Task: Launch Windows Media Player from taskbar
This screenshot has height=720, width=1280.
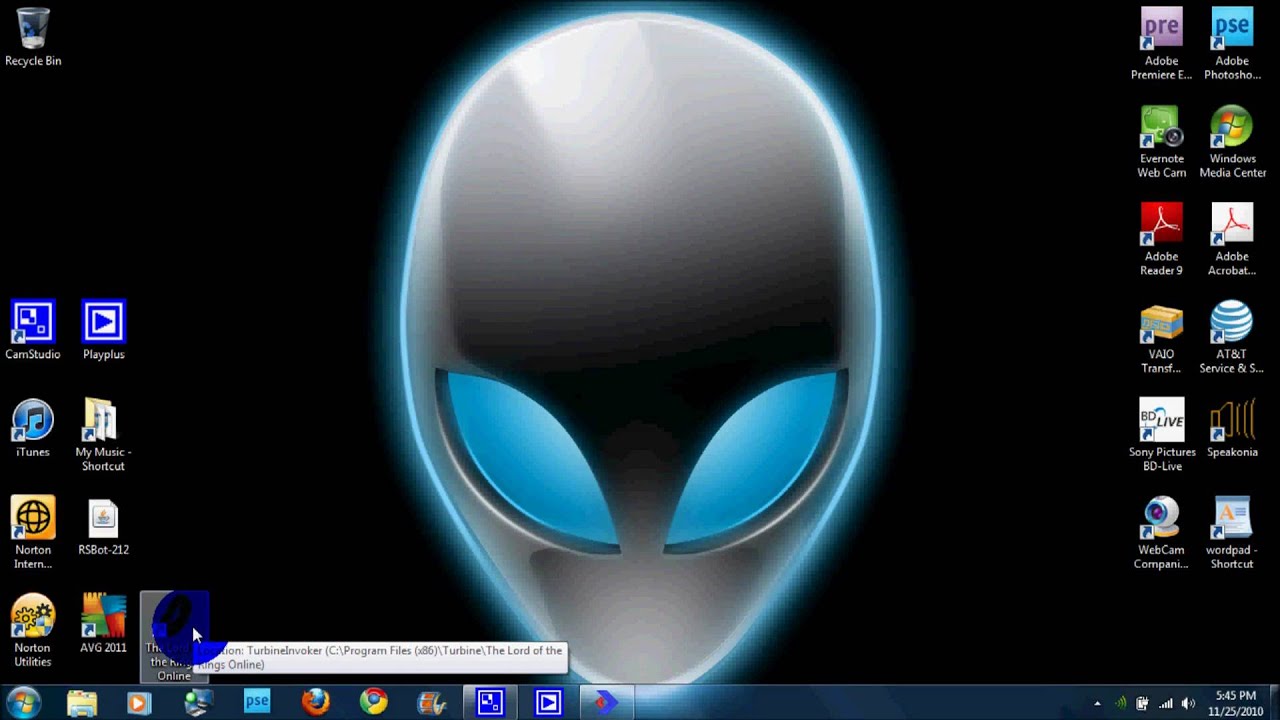Action: coord(140,702)
